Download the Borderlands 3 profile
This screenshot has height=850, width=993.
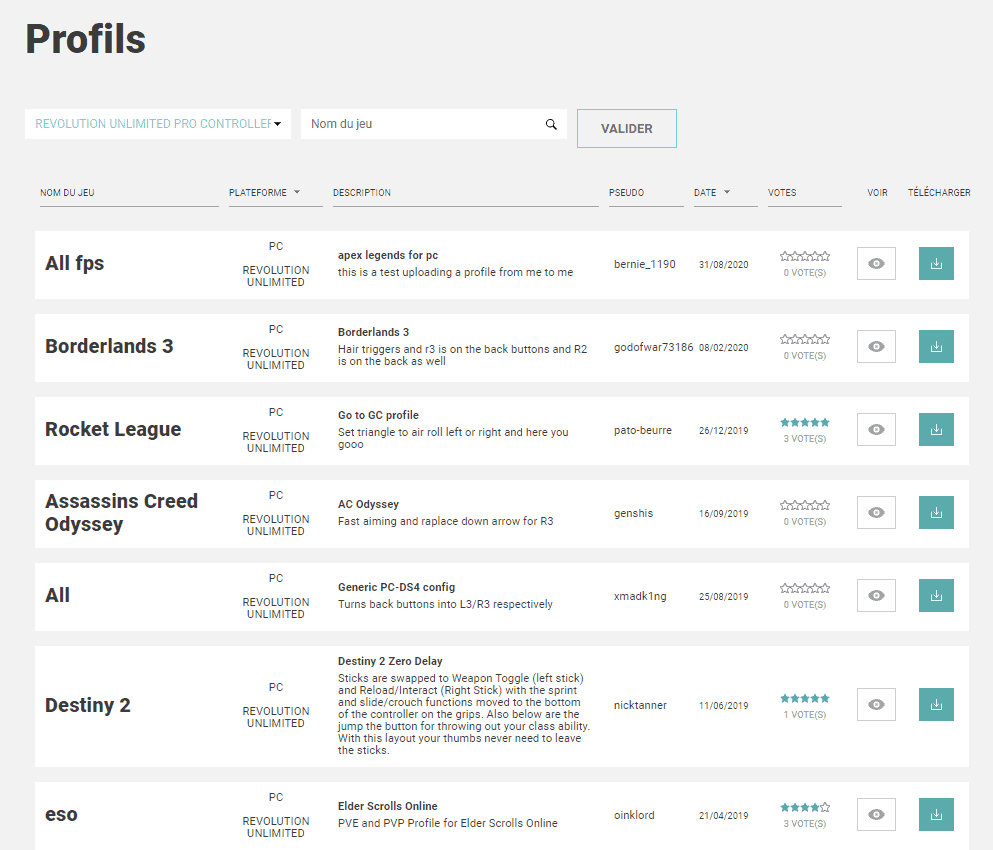pyautogui.click(x=936, y=347)
